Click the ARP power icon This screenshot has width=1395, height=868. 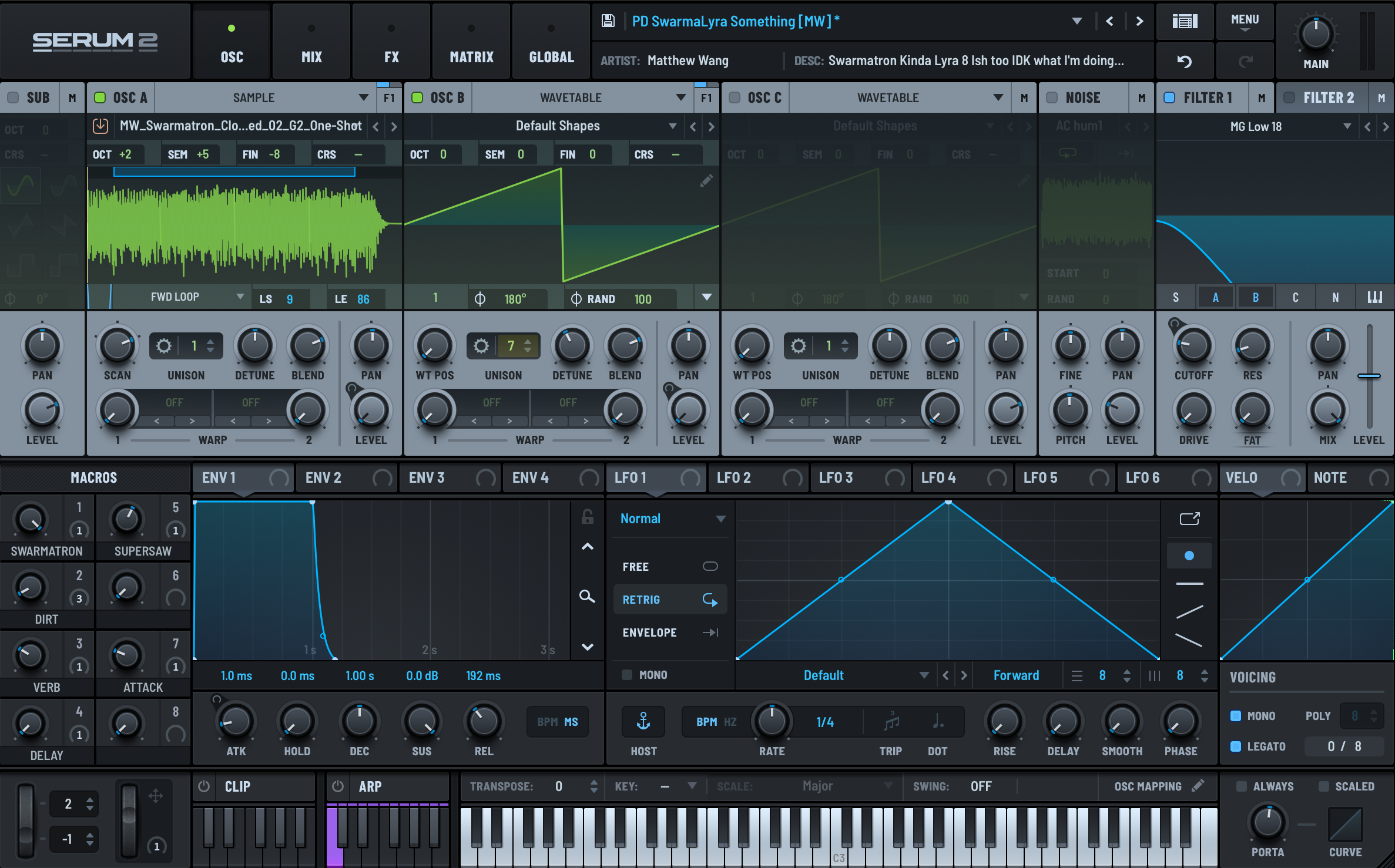point(338,786)
